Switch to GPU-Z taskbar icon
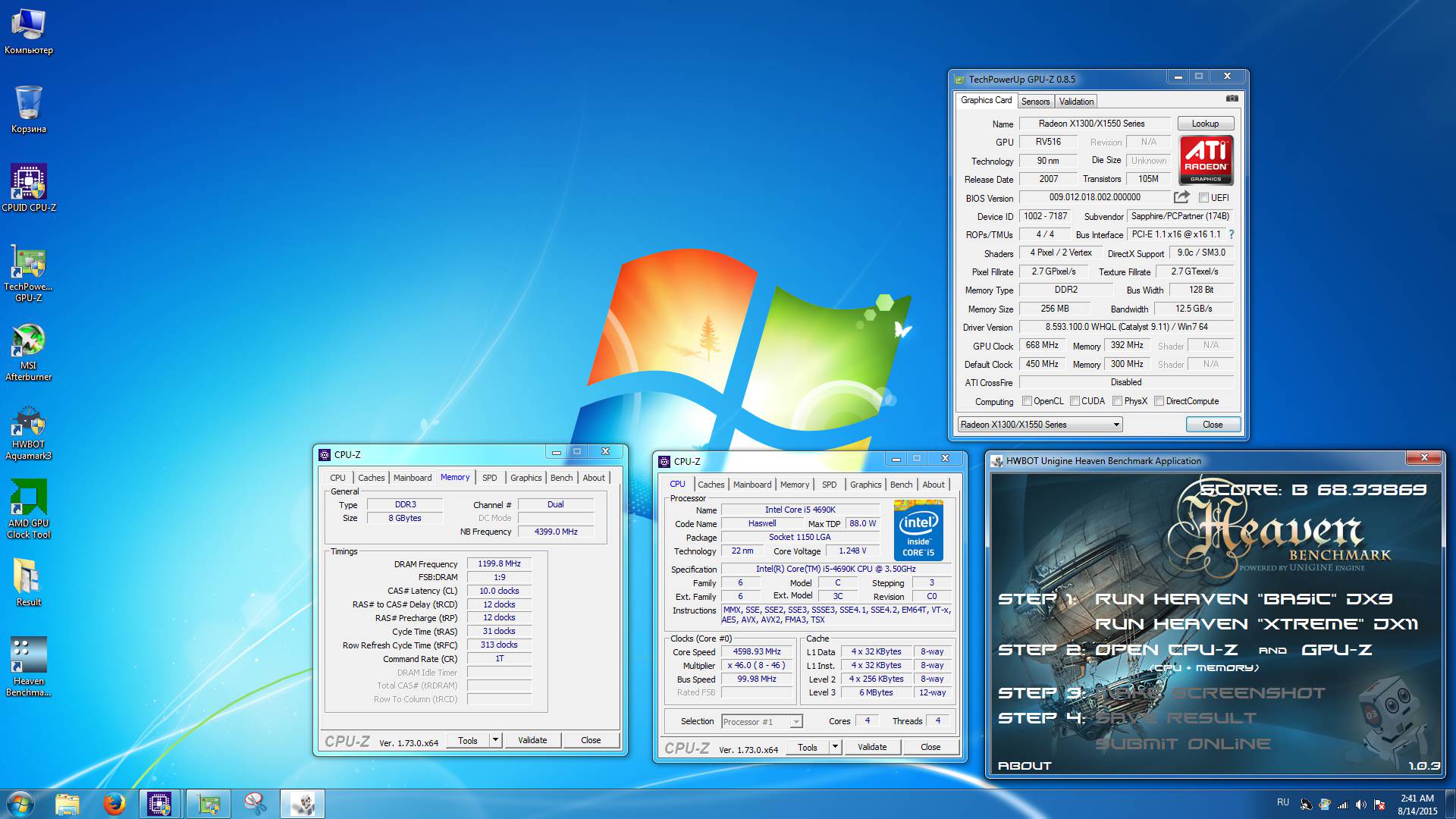1456x819 pixels. (209, 804)
